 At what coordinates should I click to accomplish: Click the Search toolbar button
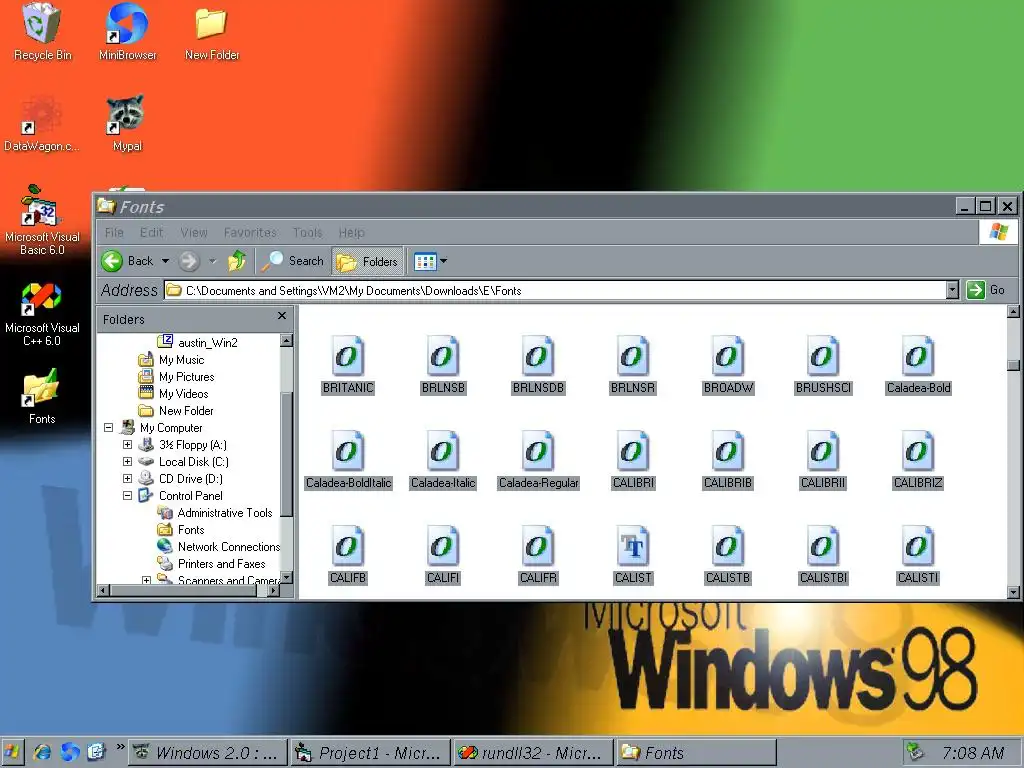pyautogui.click(x=293, y=261)
